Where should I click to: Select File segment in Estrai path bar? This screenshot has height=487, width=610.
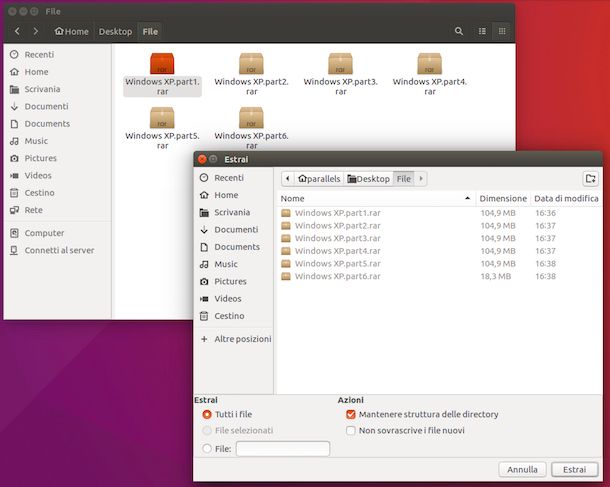coord(404,179)
